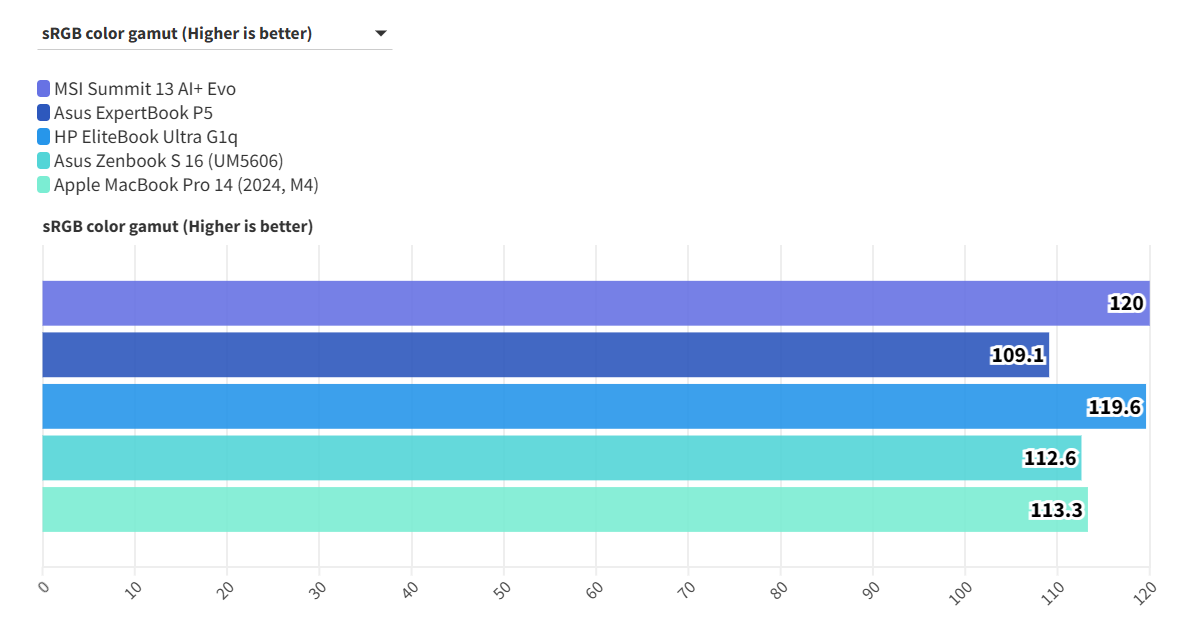Click the MacBook Pro bar showing 113.3
The image size is (1197, 621).
pos(564,510)
